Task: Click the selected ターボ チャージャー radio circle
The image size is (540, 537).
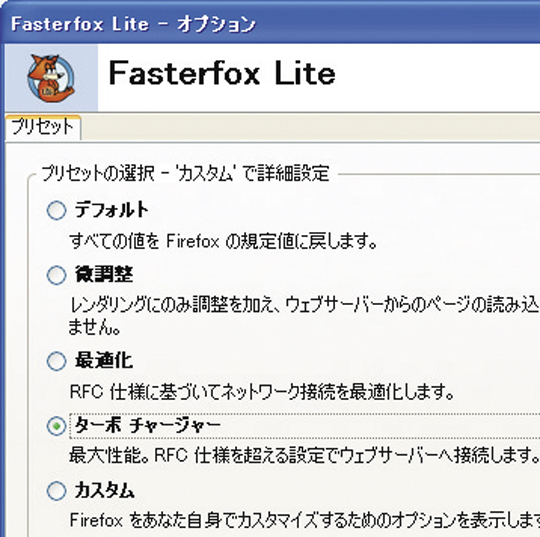Action: coord(56,426)
